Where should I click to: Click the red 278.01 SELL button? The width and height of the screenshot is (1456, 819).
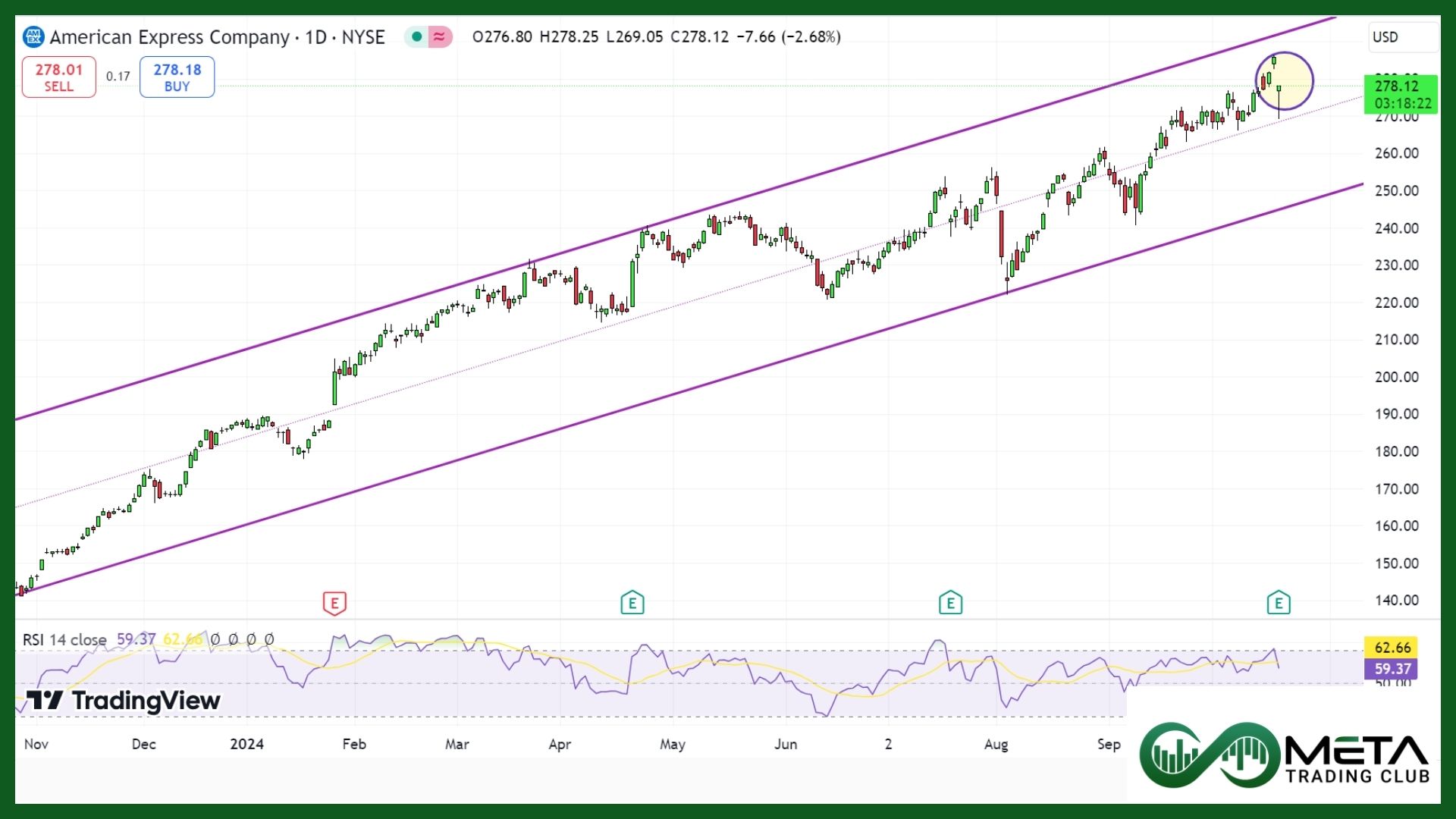tap(59, 77)
